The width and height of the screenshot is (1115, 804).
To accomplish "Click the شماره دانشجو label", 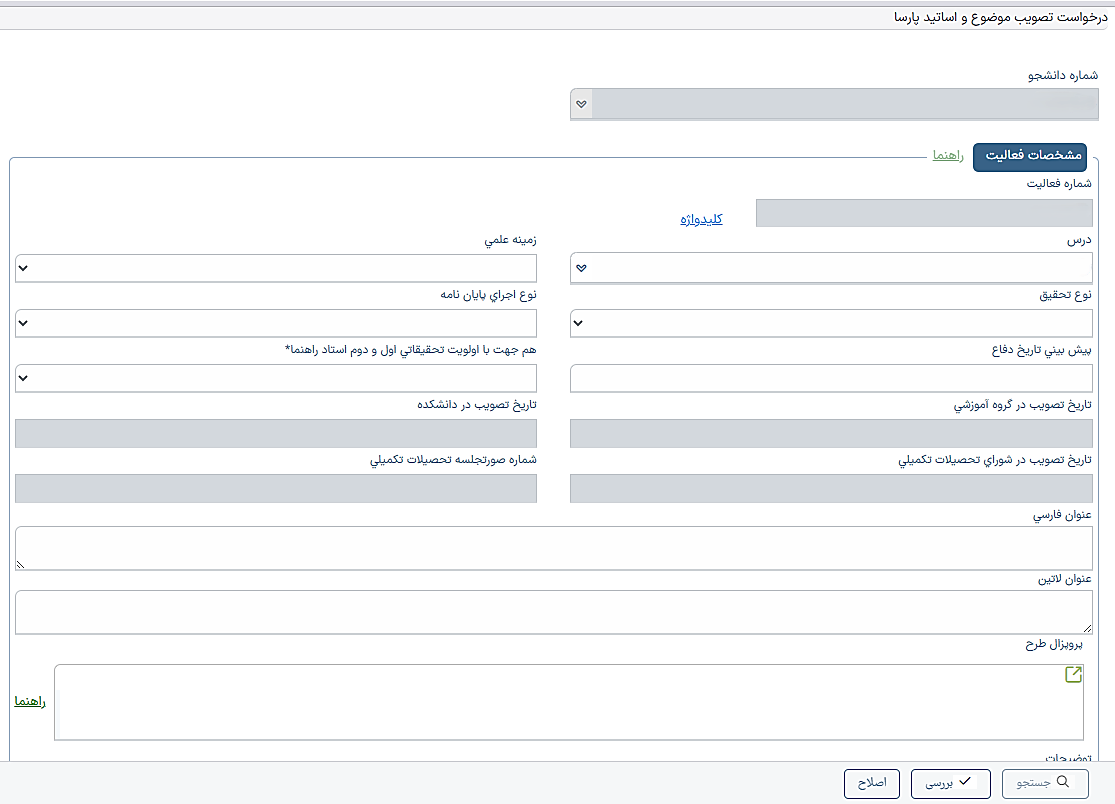I will coord(1062,75).
